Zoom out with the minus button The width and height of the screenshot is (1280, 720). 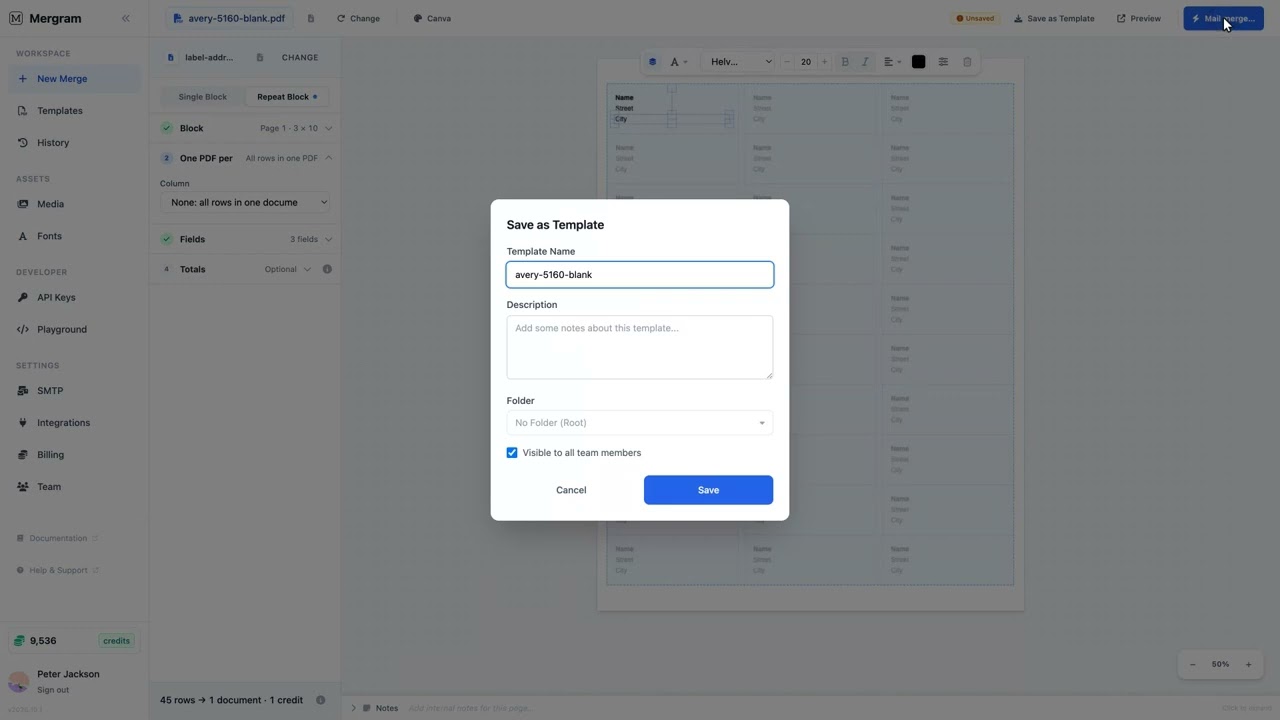click(1192, 665)
